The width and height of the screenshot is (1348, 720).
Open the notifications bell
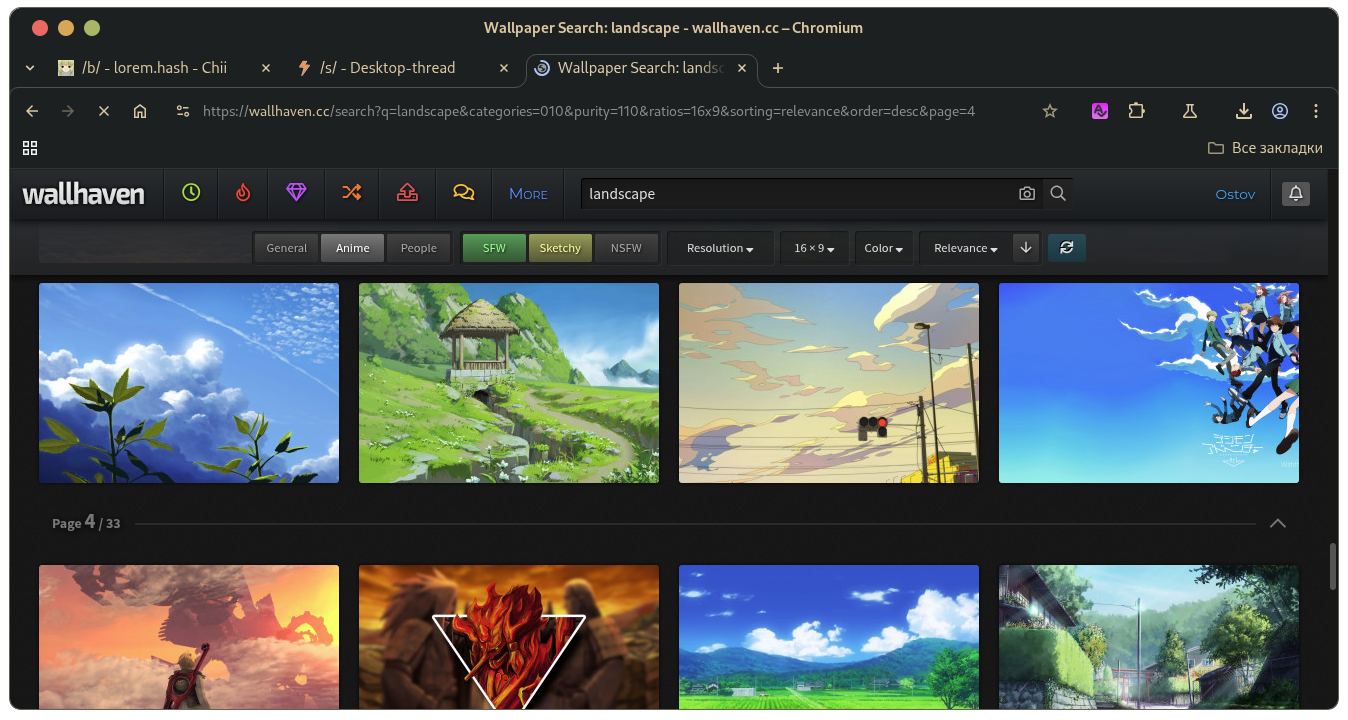(x=1296, y=194)
